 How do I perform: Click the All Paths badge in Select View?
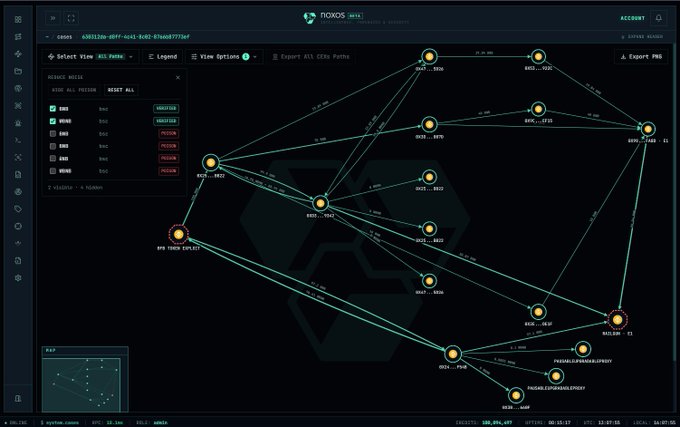(x=111, y=57)
